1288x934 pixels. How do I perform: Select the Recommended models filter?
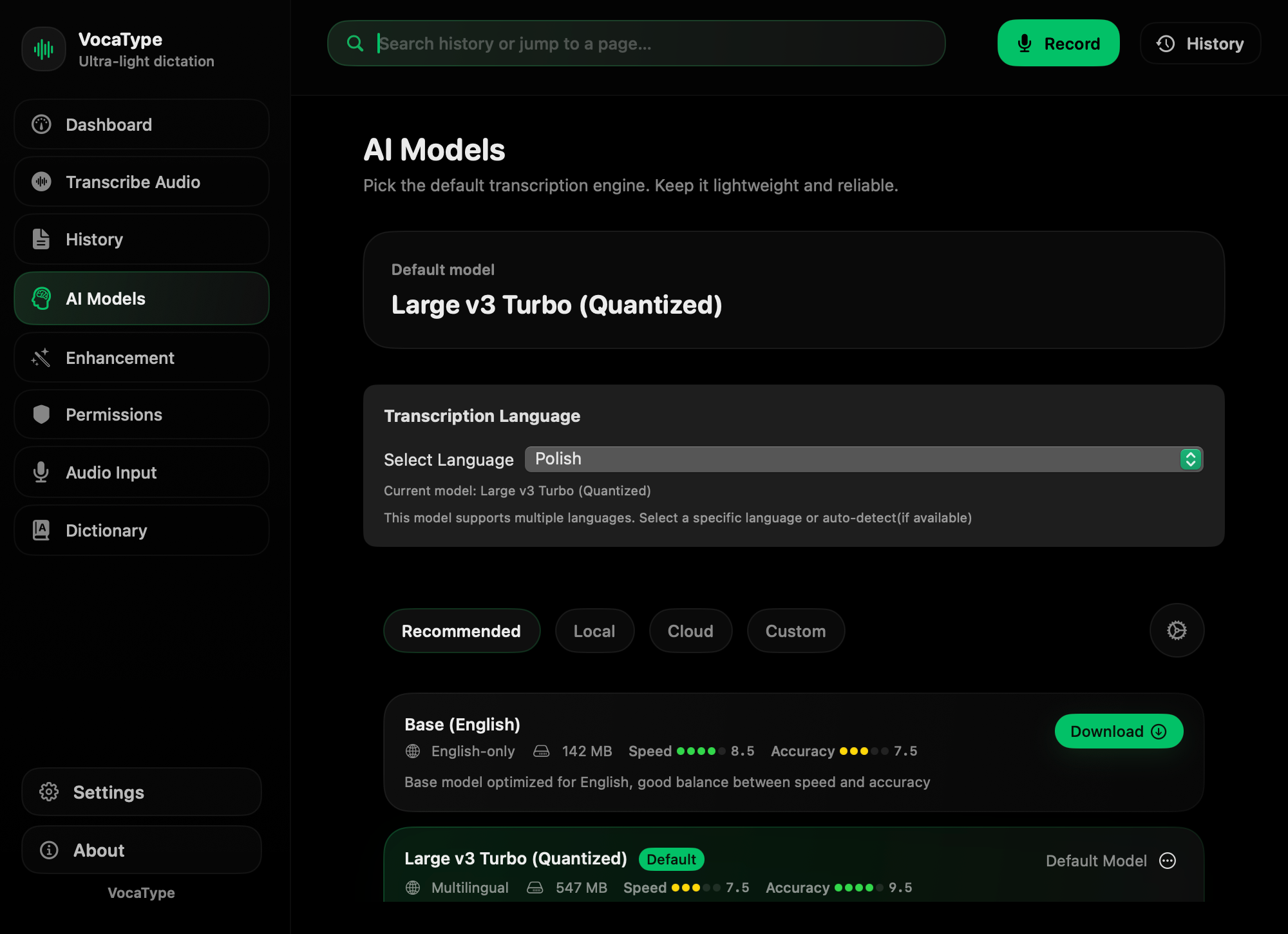[461, 631]
